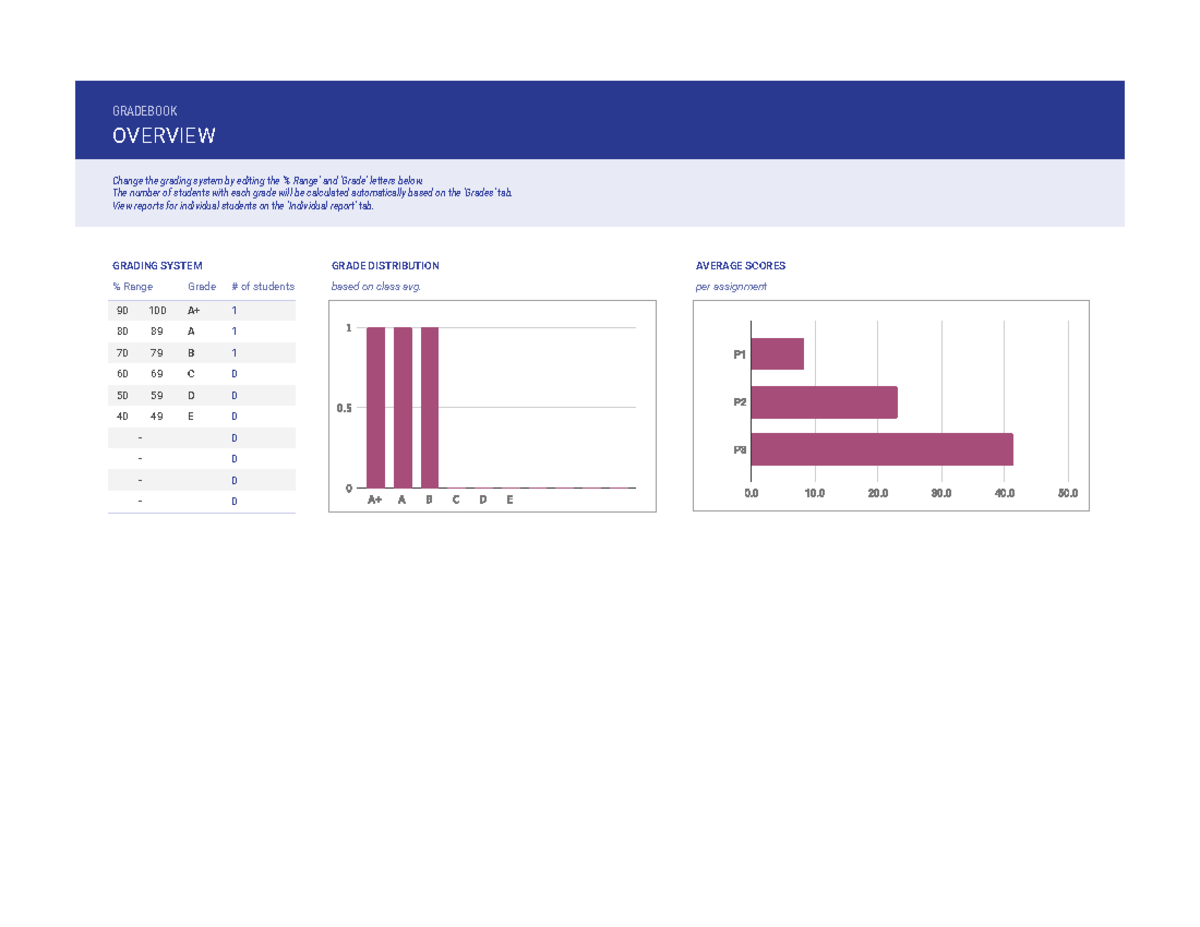Click the E label on the distribution x-axis
Viewport: 1200px width, 927px height.
point(510,499)
